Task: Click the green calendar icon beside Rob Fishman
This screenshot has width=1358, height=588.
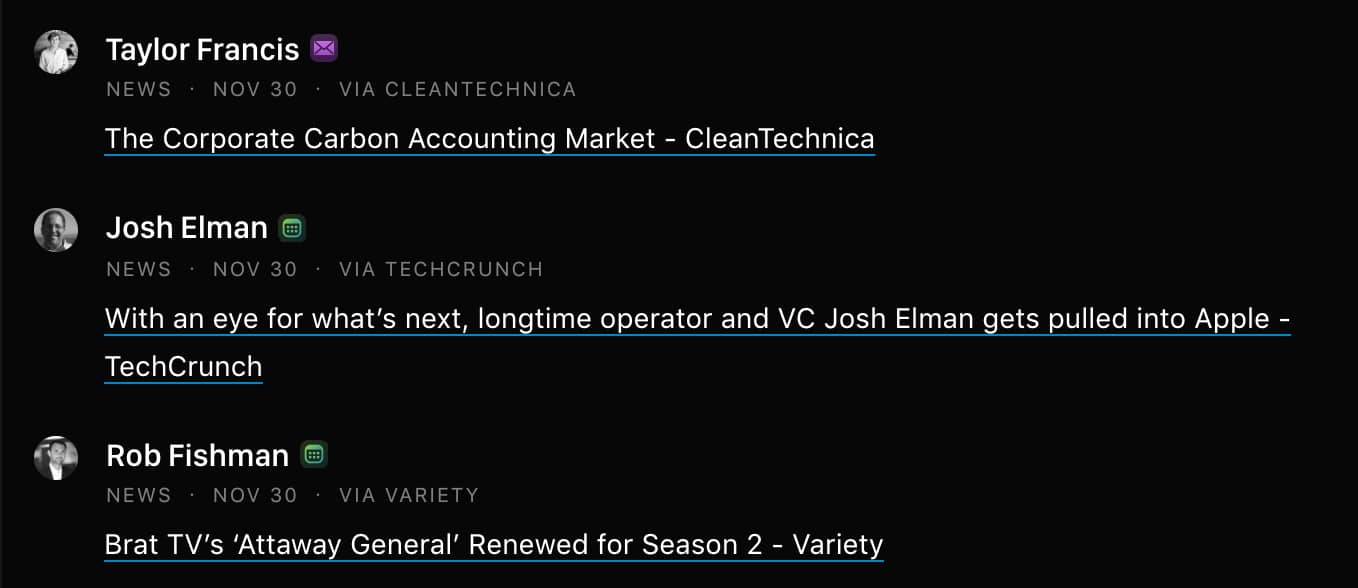Action: click(314, 455)
